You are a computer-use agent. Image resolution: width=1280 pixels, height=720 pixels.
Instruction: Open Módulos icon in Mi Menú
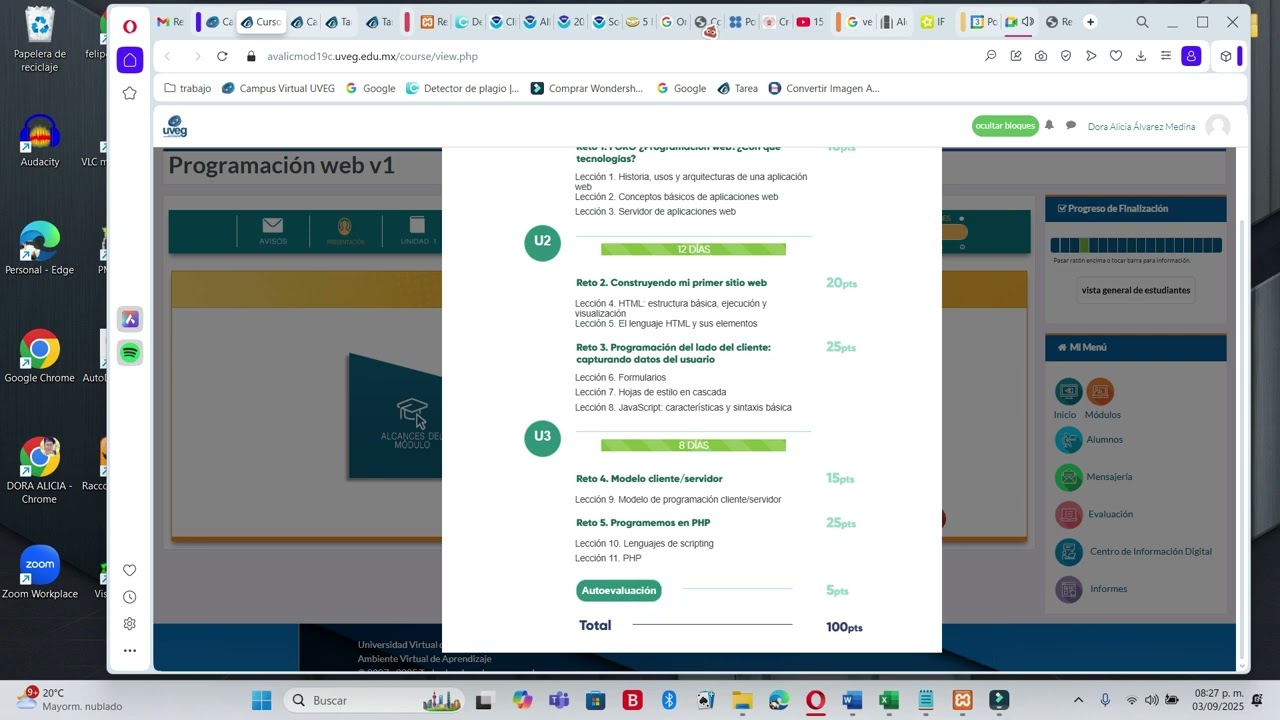coord(1100,391)
